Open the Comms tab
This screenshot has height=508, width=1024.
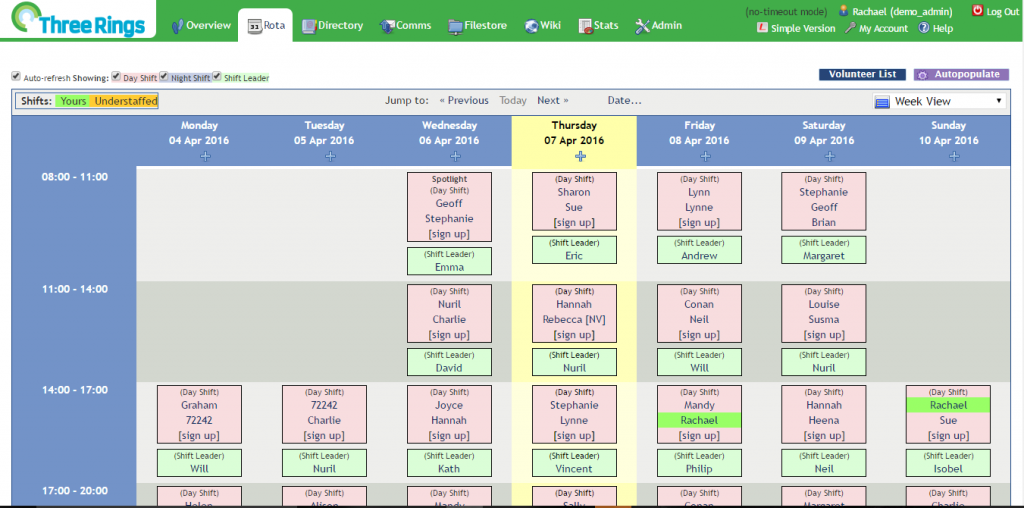406,25
